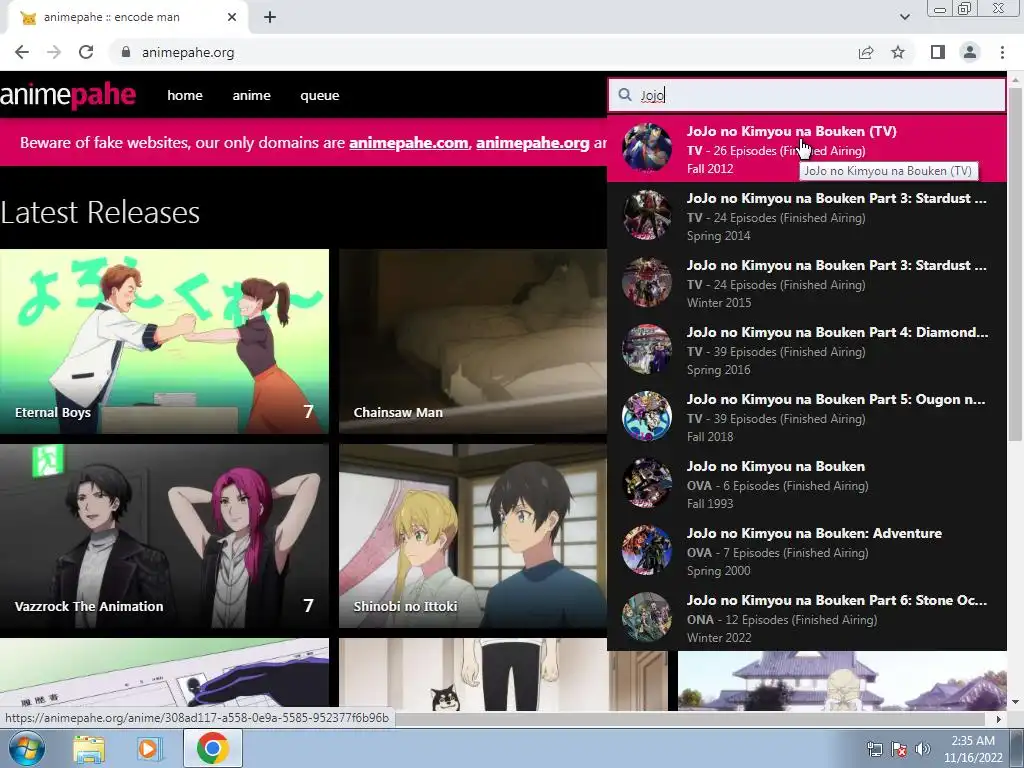This screenshot has height=768, width=1024.
Task: Open a new browser tab
Action: click(270, 17)
